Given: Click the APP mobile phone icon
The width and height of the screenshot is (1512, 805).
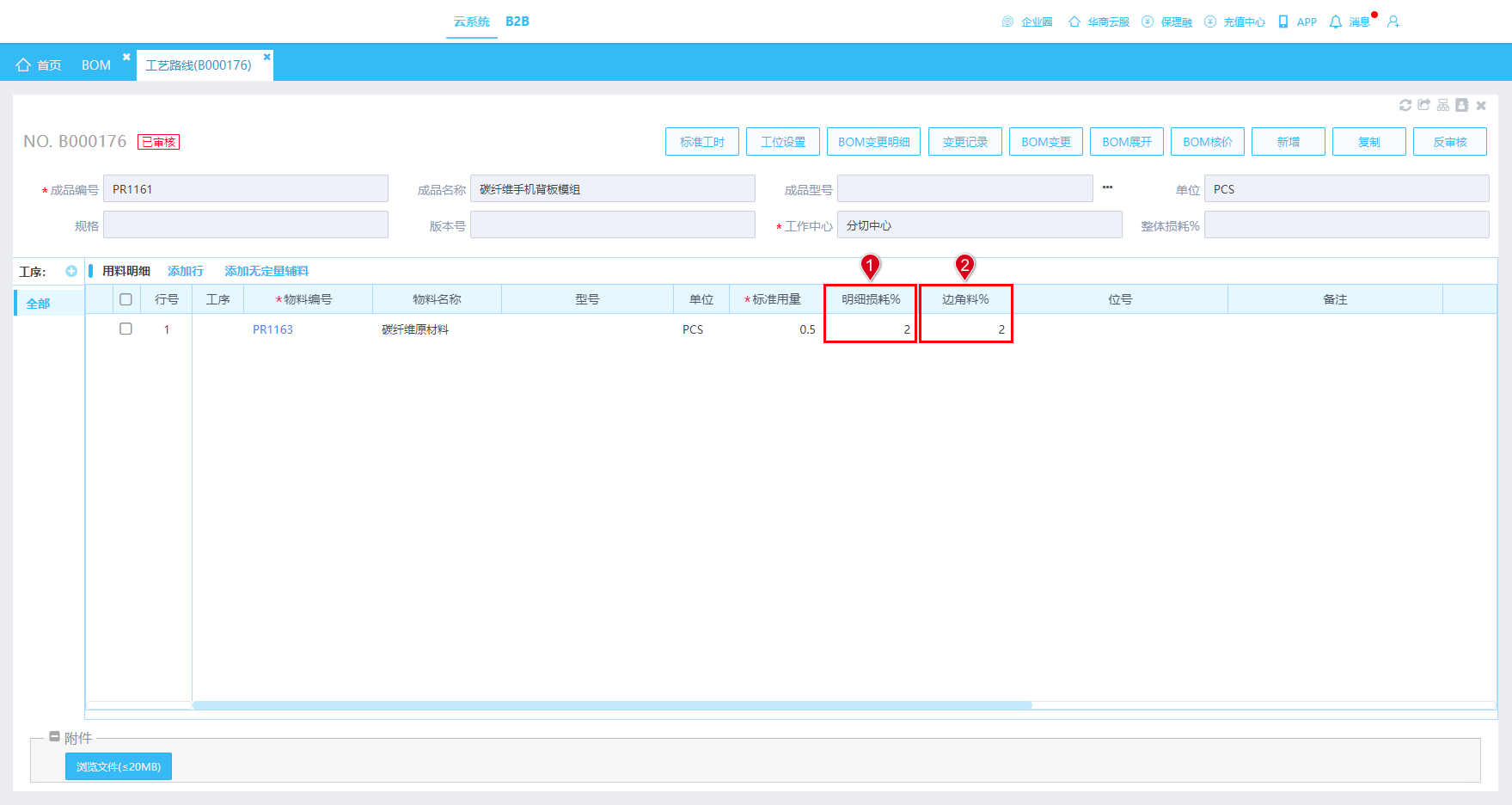Looking at the screenshot, I should click(1283, 22).
